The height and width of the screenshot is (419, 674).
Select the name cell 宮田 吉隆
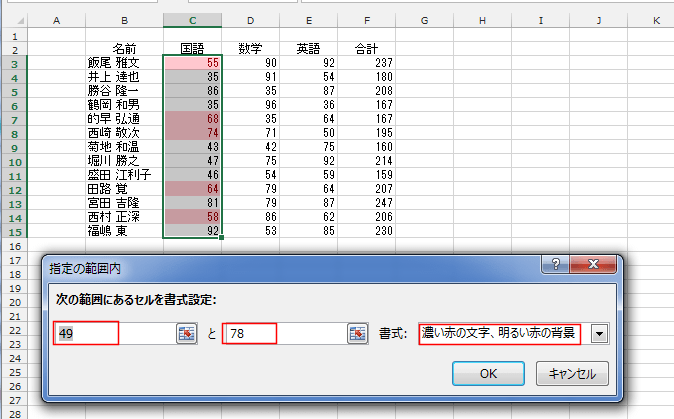(124, 203)
